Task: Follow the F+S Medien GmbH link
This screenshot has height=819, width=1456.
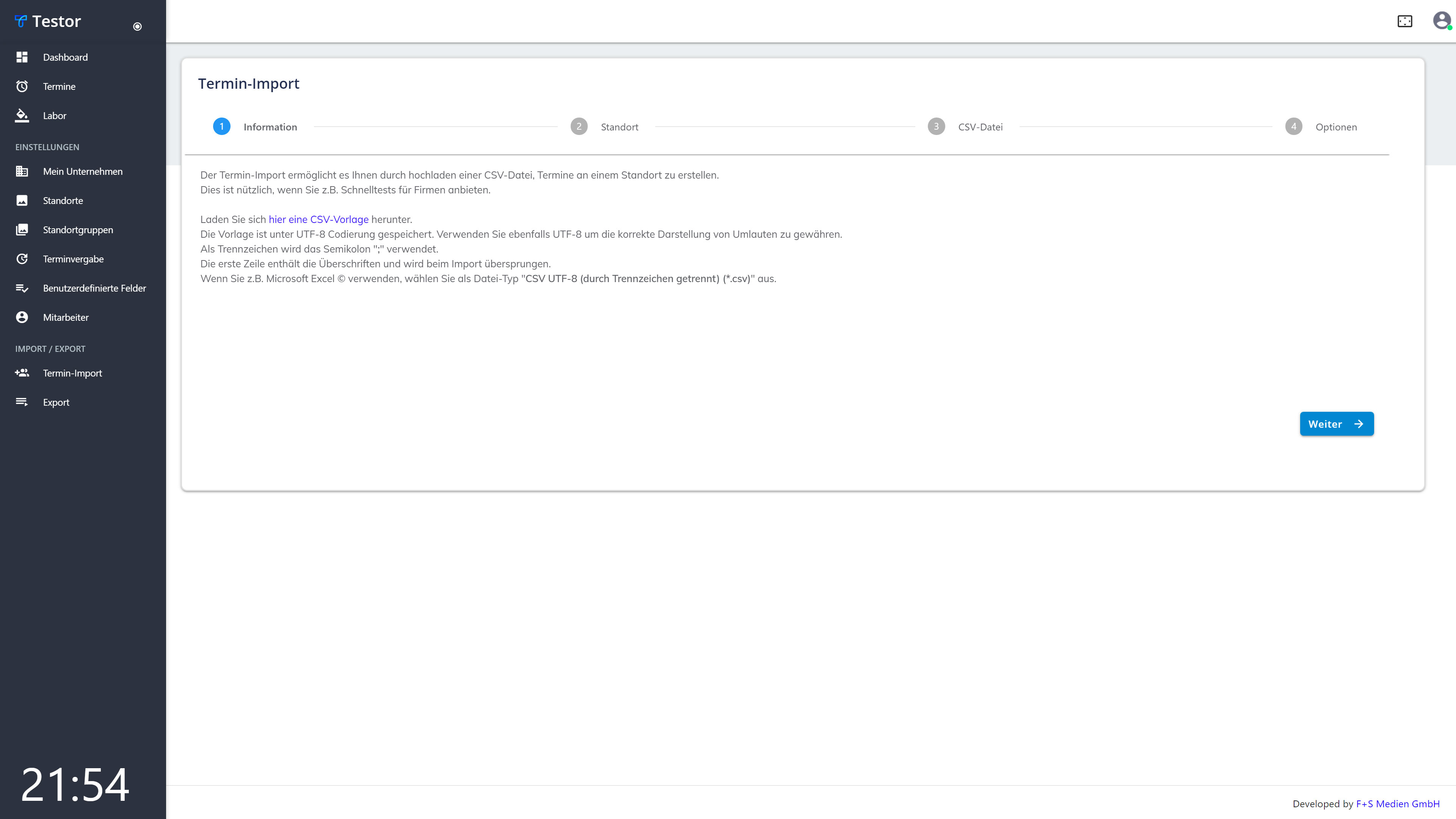Action: 1397,804
